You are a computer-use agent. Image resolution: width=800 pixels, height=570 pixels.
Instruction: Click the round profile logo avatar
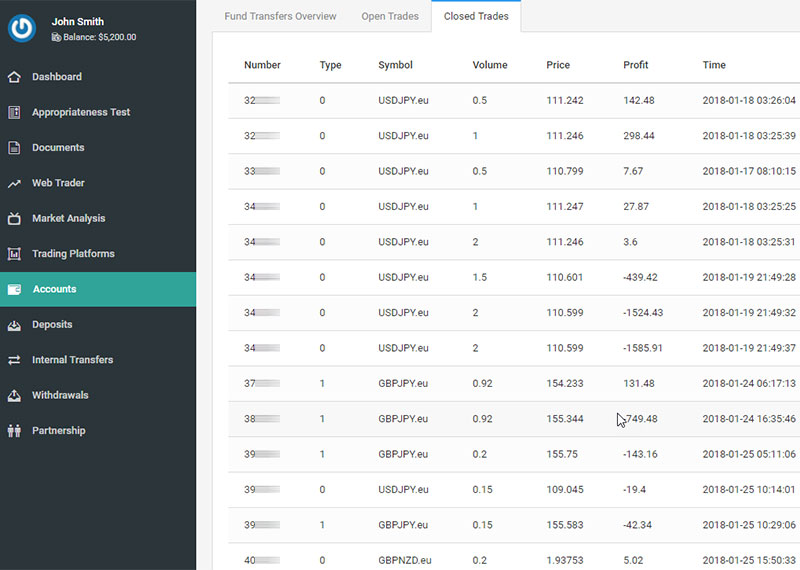(22, 28)
